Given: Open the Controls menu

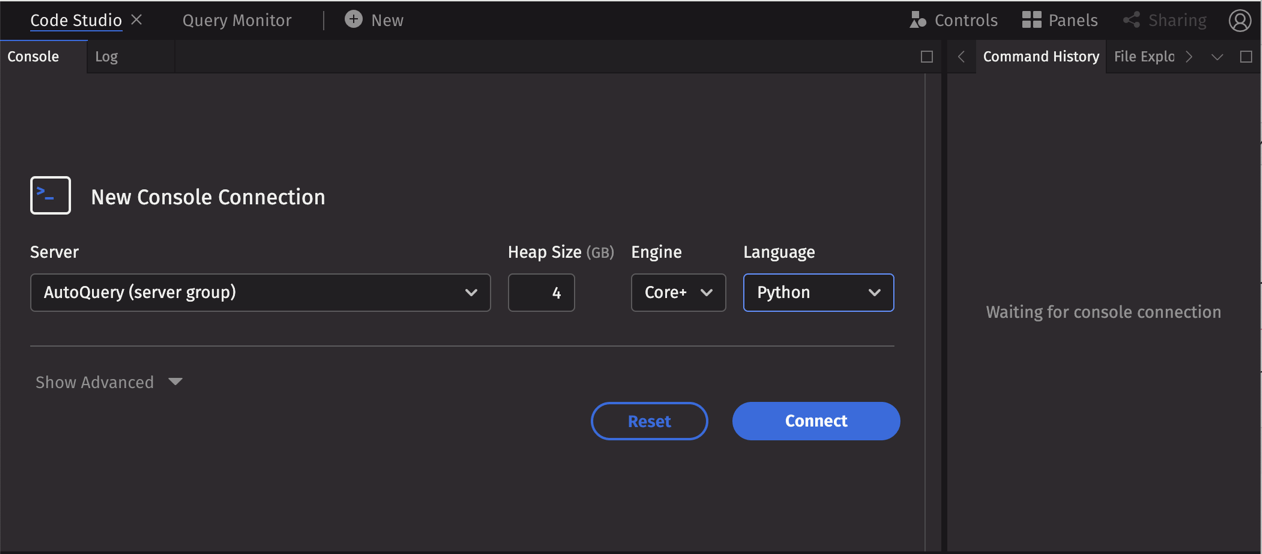Looking at the screenshot, I should (x=953, y=20).
